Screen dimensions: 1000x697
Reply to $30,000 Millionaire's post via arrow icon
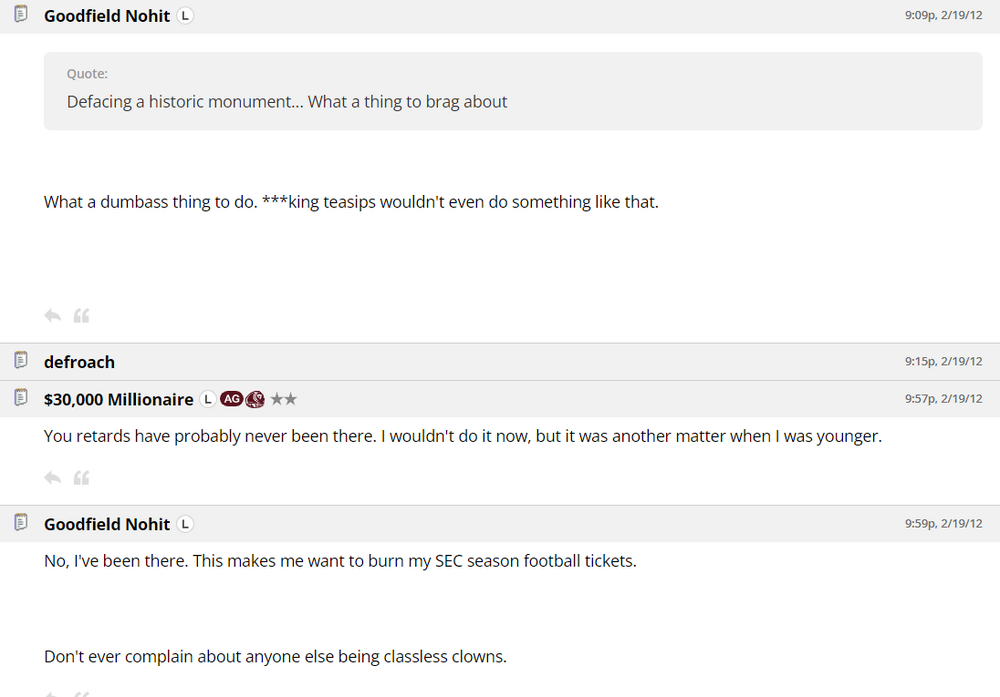pos(53,478)
